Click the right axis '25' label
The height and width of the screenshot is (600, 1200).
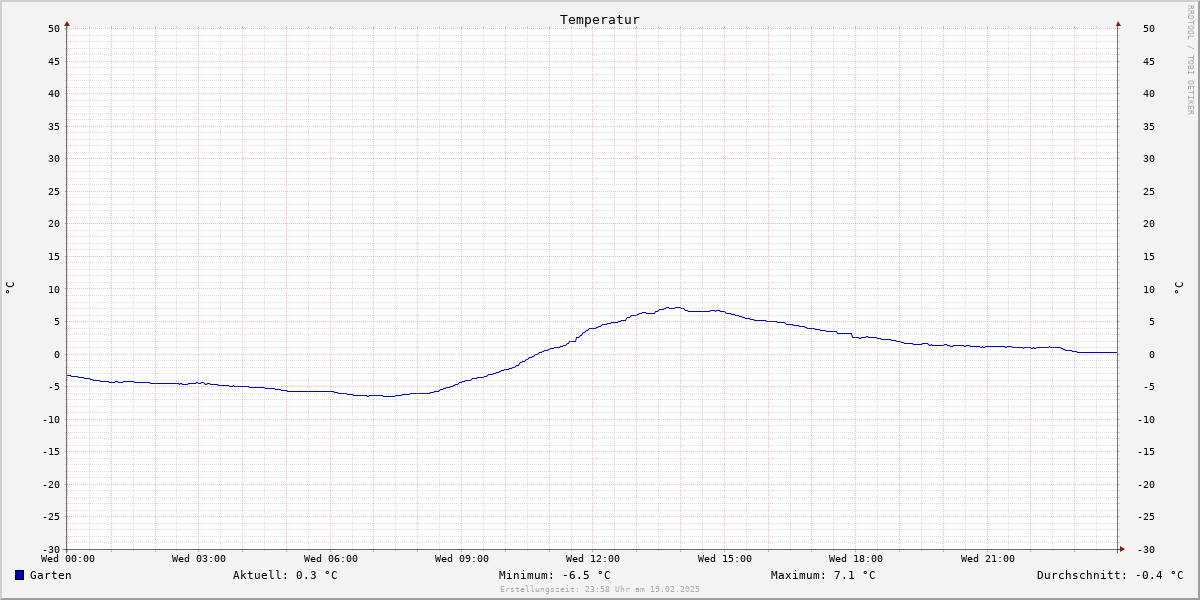point(1149,191)
